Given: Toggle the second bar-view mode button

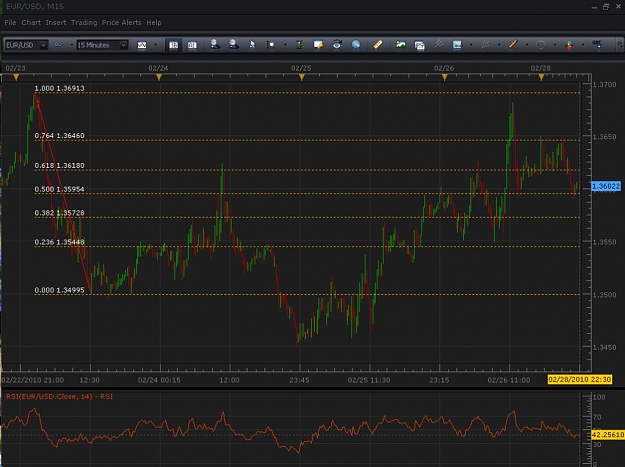Looking at the screenshot, I should point(192,45).
